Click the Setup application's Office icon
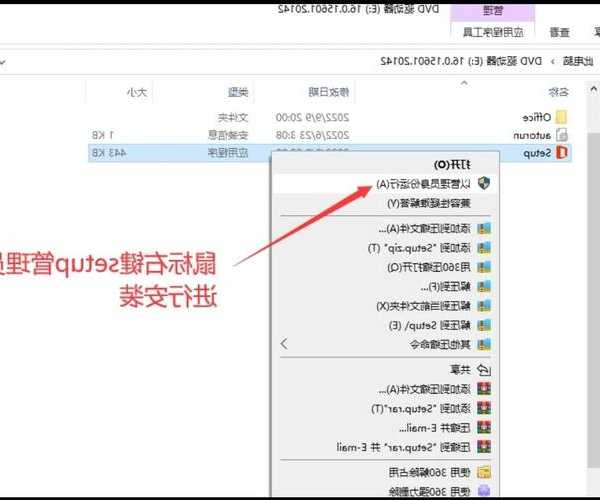The height and width of the screenshot is (500, 600). 561,152
